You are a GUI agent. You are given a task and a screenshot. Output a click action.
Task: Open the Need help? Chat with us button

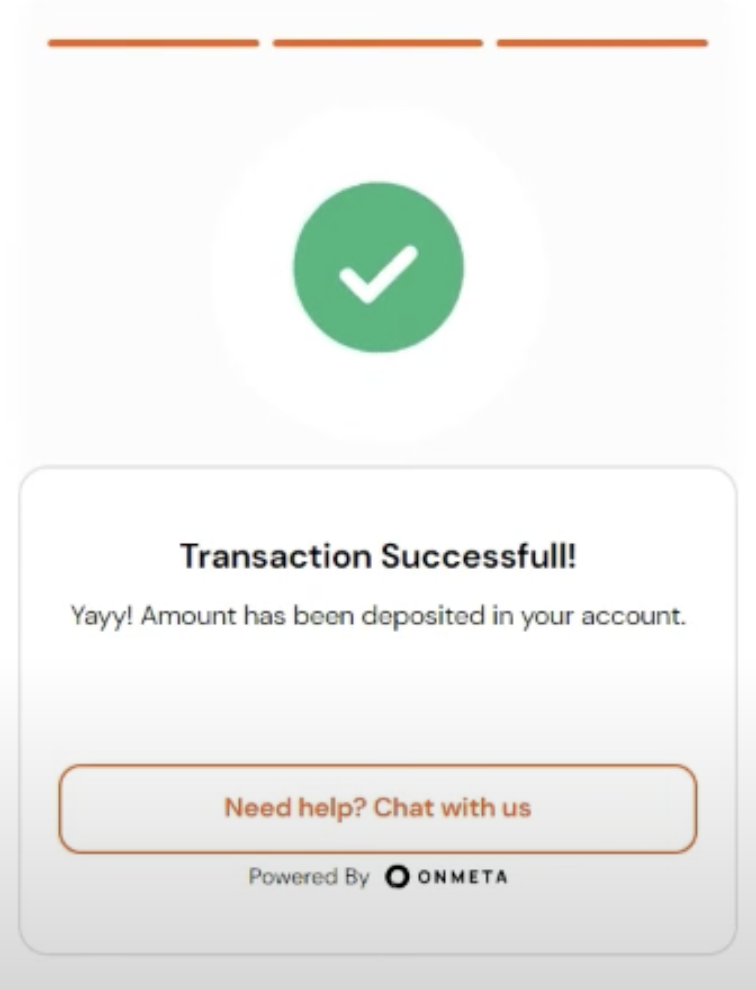378,809
